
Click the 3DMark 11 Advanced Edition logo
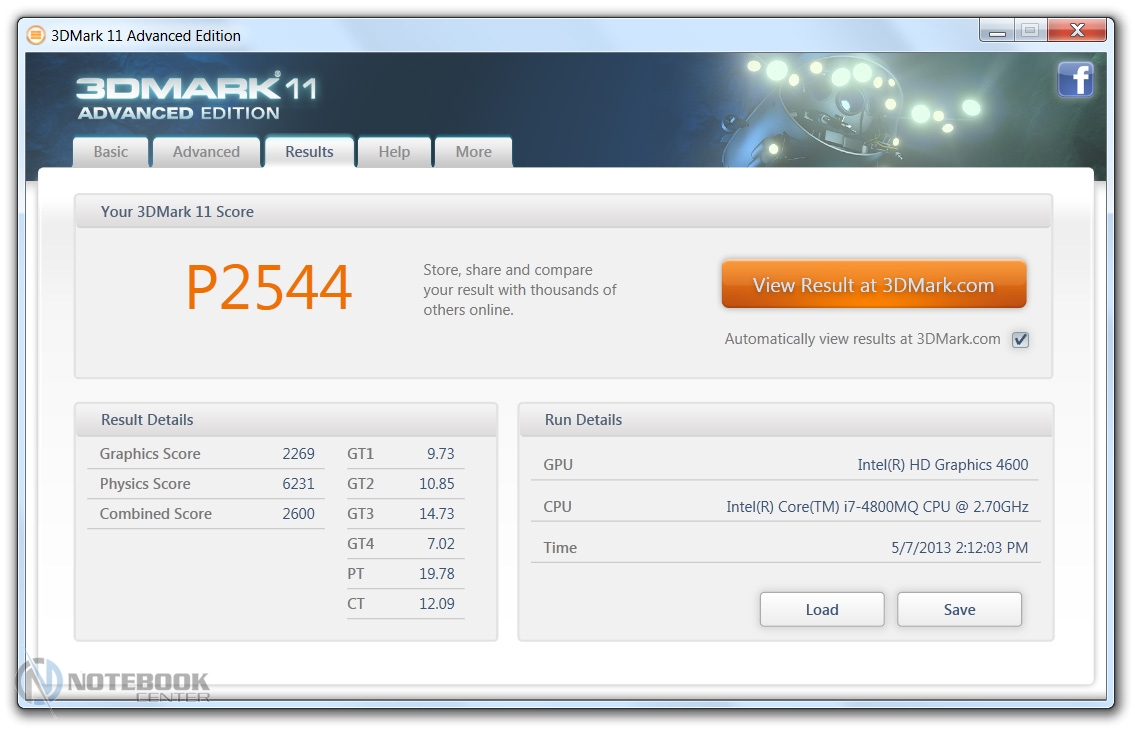[196, 98]
